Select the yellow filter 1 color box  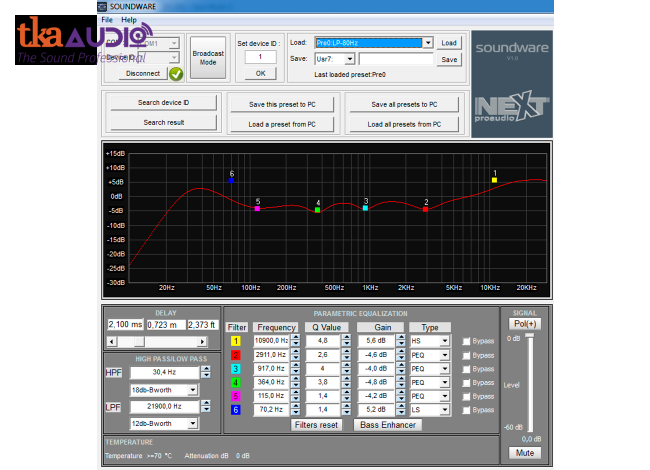[236, 341]
